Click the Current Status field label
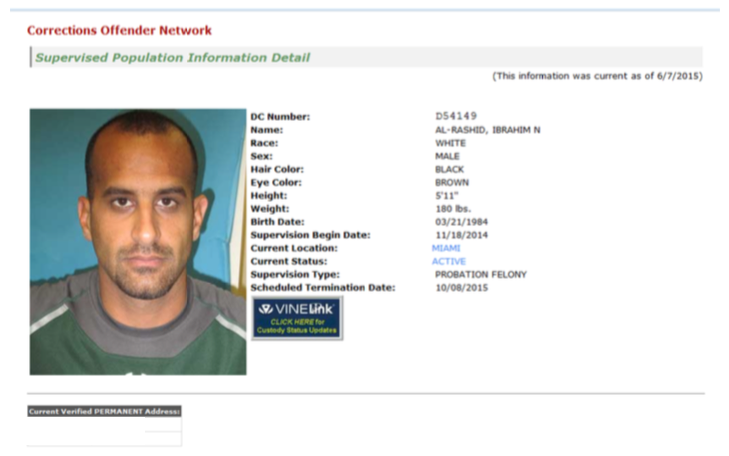This screenshot has height=456, width=729. [289, 261]
